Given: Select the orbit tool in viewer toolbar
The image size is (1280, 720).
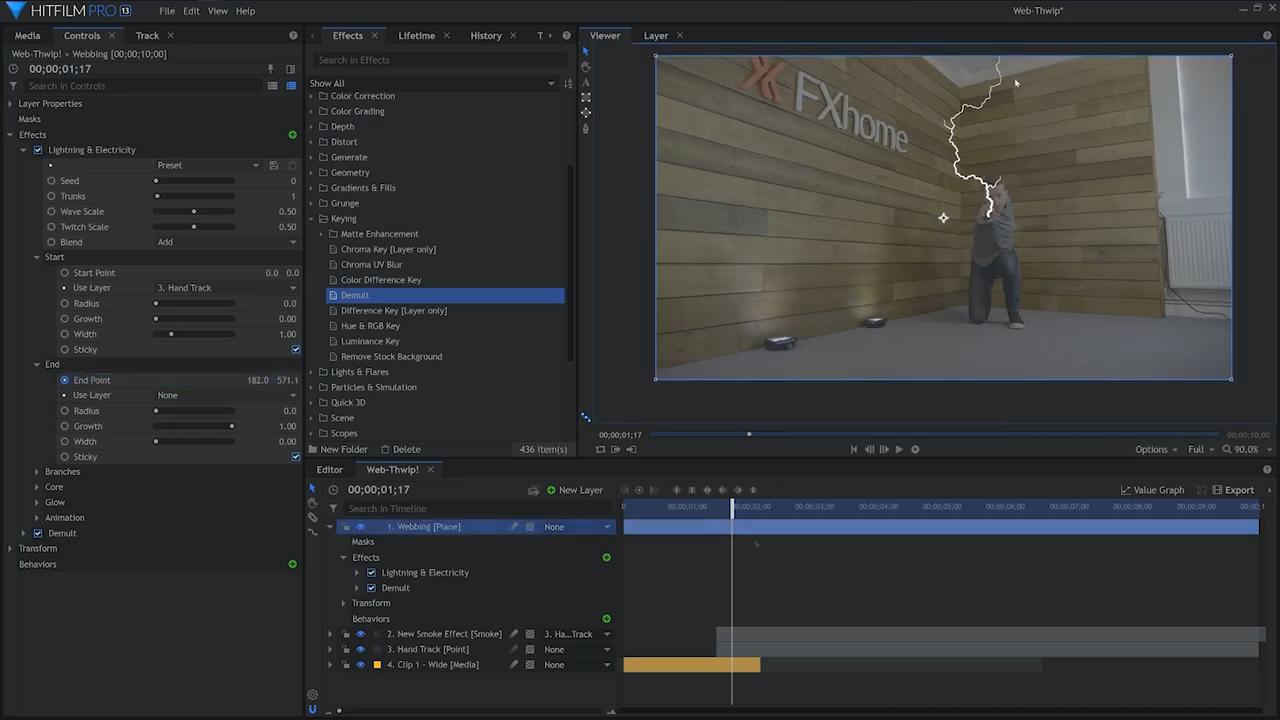Looking at the screenshot, I should click(586, 113).
